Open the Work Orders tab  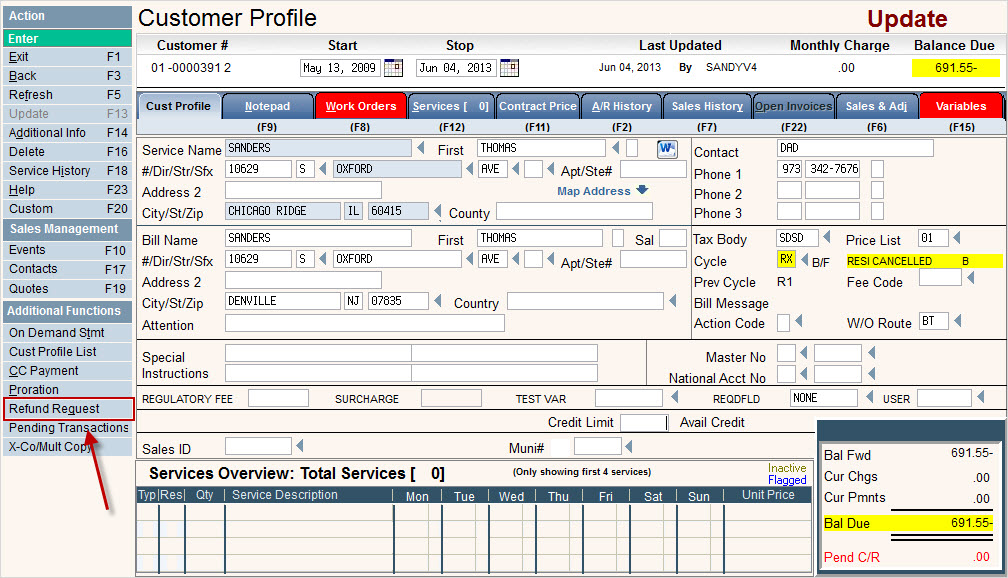tap(361, 106)
